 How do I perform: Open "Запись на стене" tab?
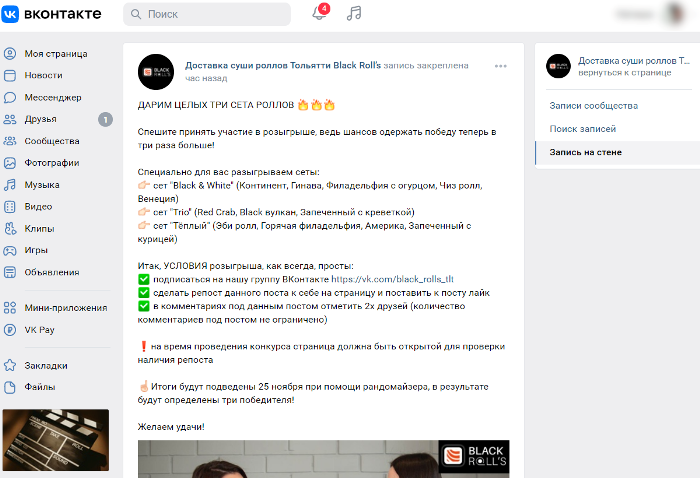[585, 152]
